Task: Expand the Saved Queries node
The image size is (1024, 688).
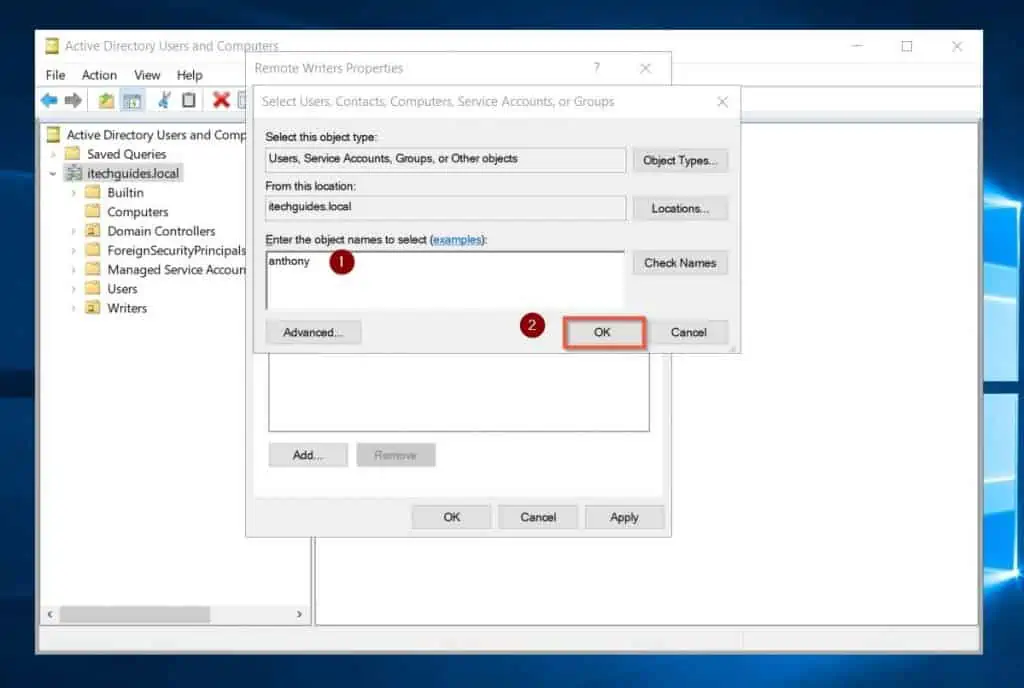Action: [54, 155]
